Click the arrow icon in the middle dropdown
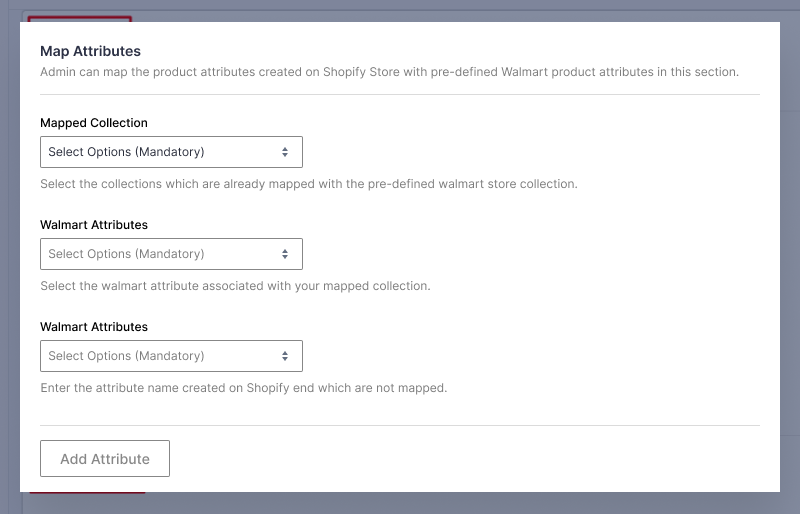Screen dimensions: 800x514 pyautogui.click(x=285, y=254)
